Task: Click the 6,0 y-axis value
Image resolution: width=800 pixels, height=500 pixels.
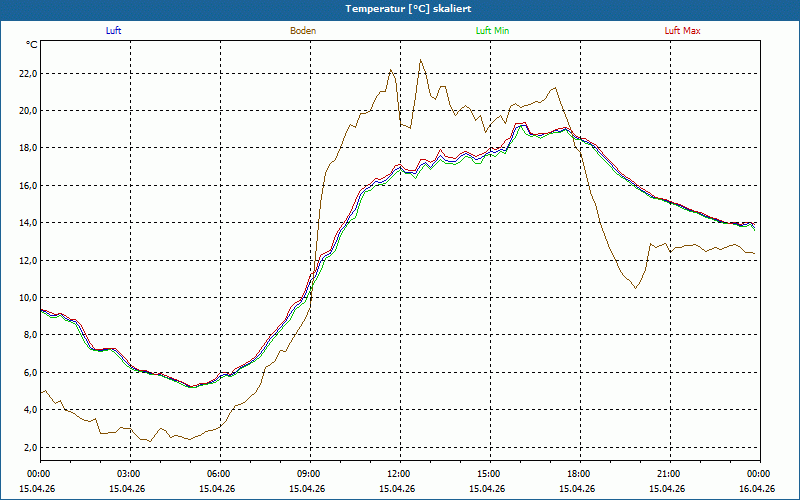Action: [31, 373]
